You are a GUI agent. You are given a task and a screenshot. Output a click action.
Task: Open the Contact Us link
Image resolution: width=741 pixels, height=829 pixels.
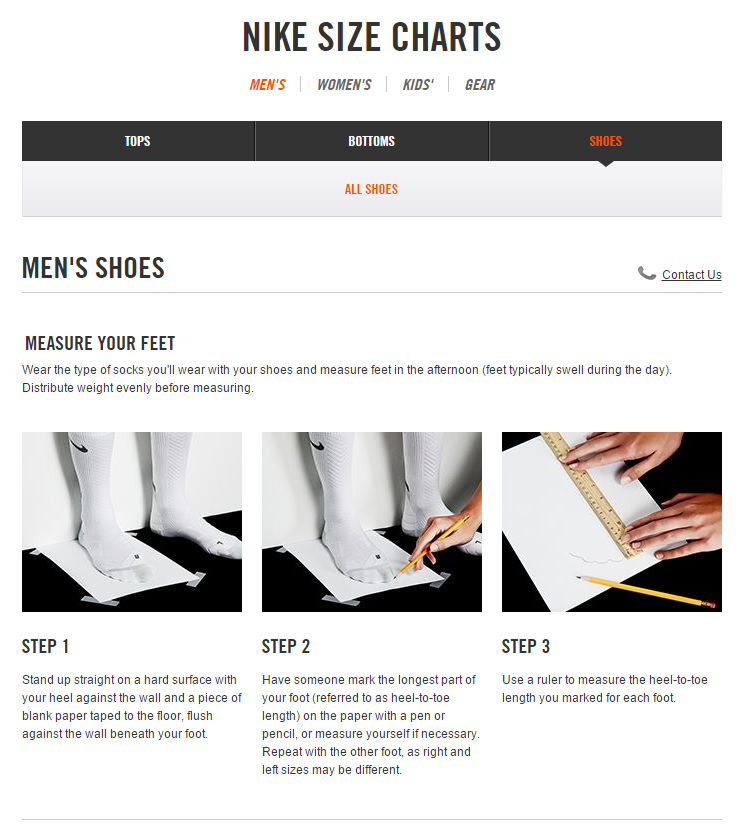691,275
